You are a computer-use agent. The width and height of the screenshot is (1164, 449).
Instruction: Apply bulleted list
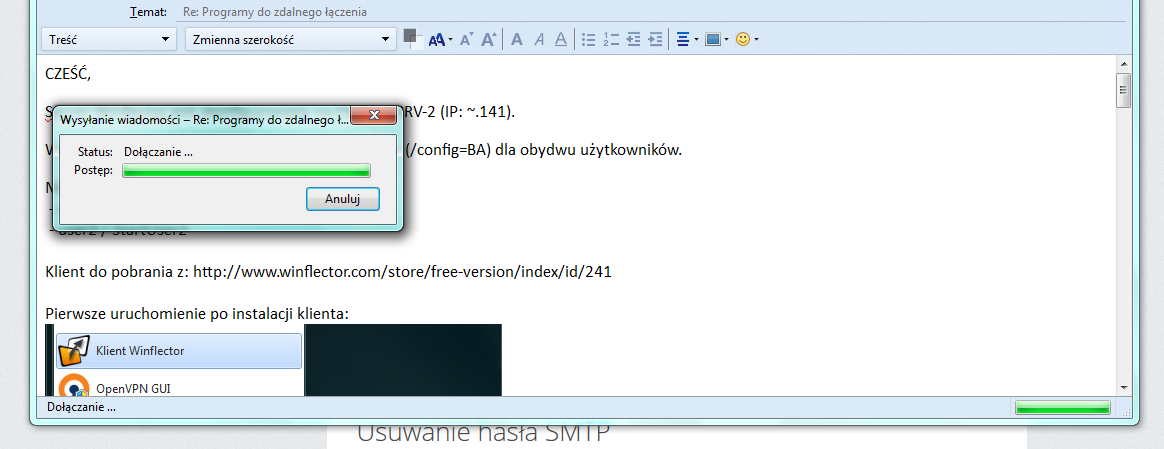click(589, 39)
